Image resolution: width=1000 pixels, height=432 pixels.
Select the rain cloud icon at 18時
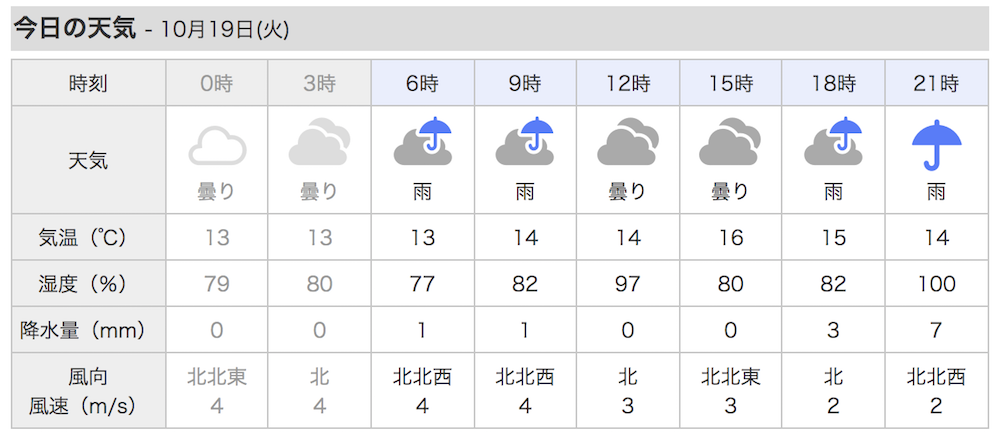pyautogui.click(x=833, y=141)
